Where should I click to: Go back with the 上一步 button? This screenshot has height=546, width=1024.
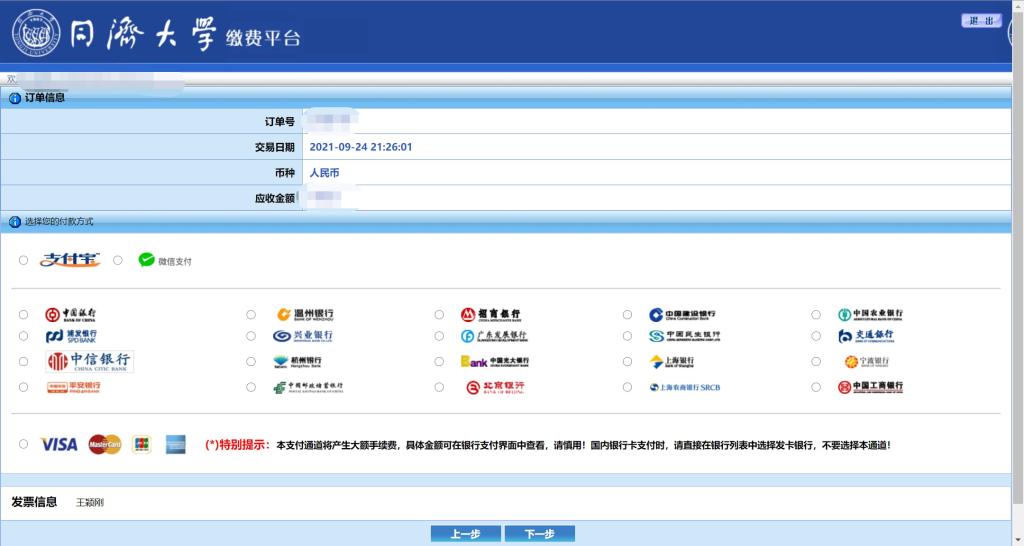(465, 534)
